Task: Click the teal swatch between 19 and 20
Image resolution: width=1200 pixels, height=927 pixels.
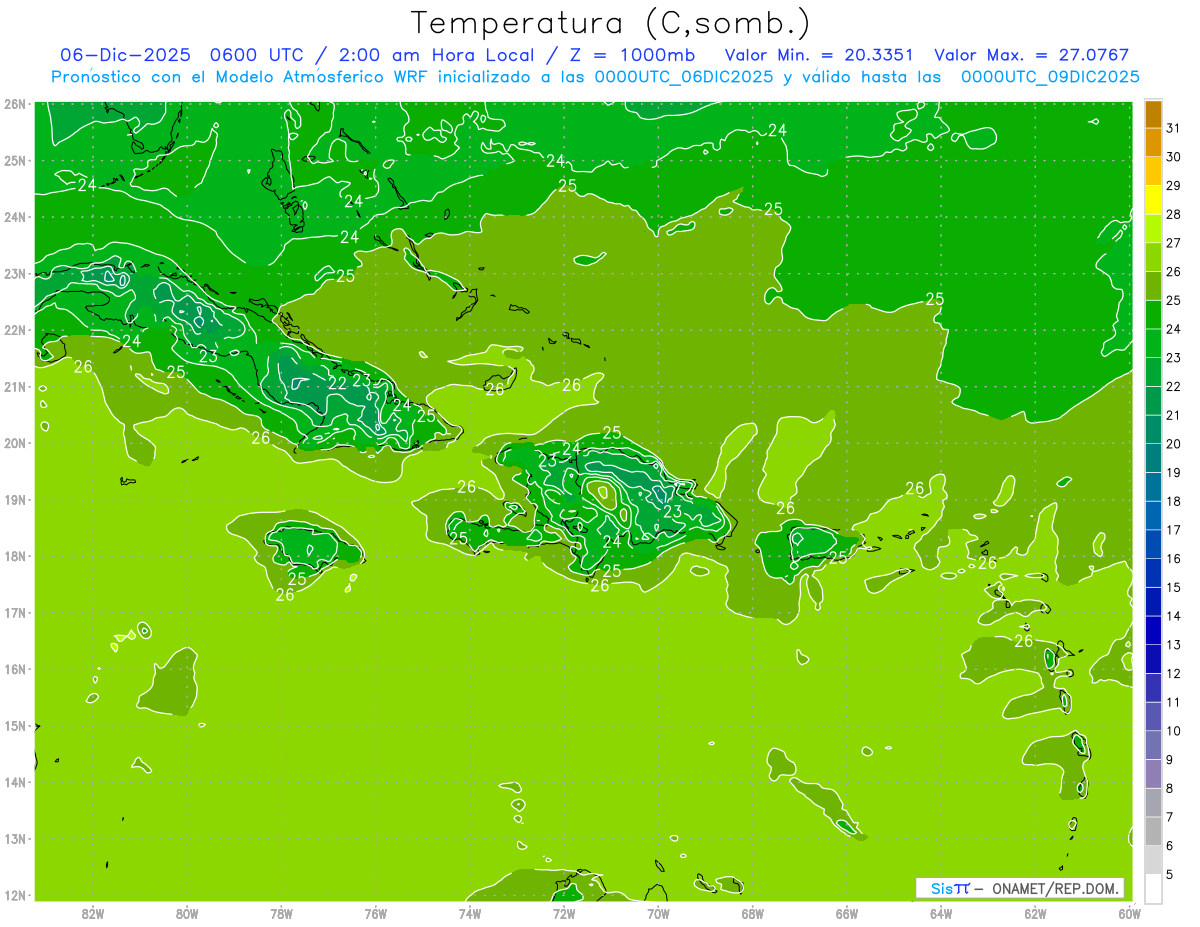Action: coord(1153,459)
